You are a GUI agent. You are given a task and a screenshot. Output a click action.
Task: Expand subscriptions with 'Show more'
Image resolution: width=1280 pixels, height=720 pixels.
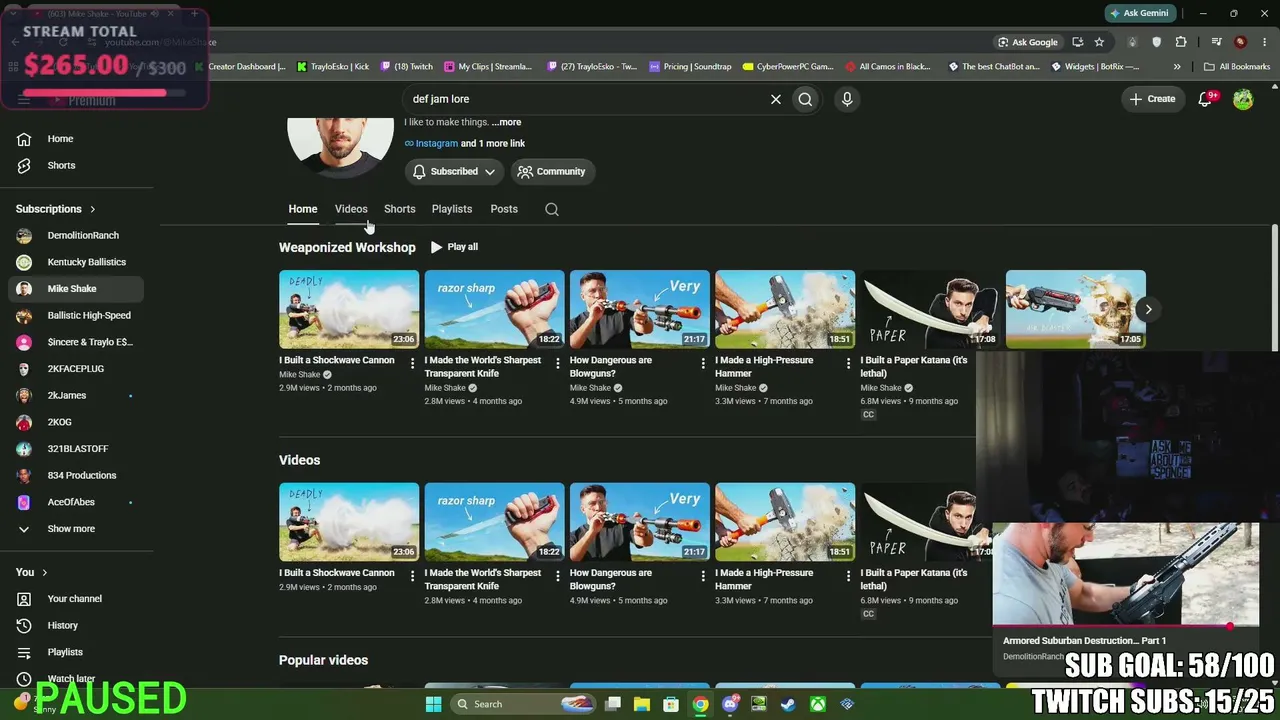(72, 529)
